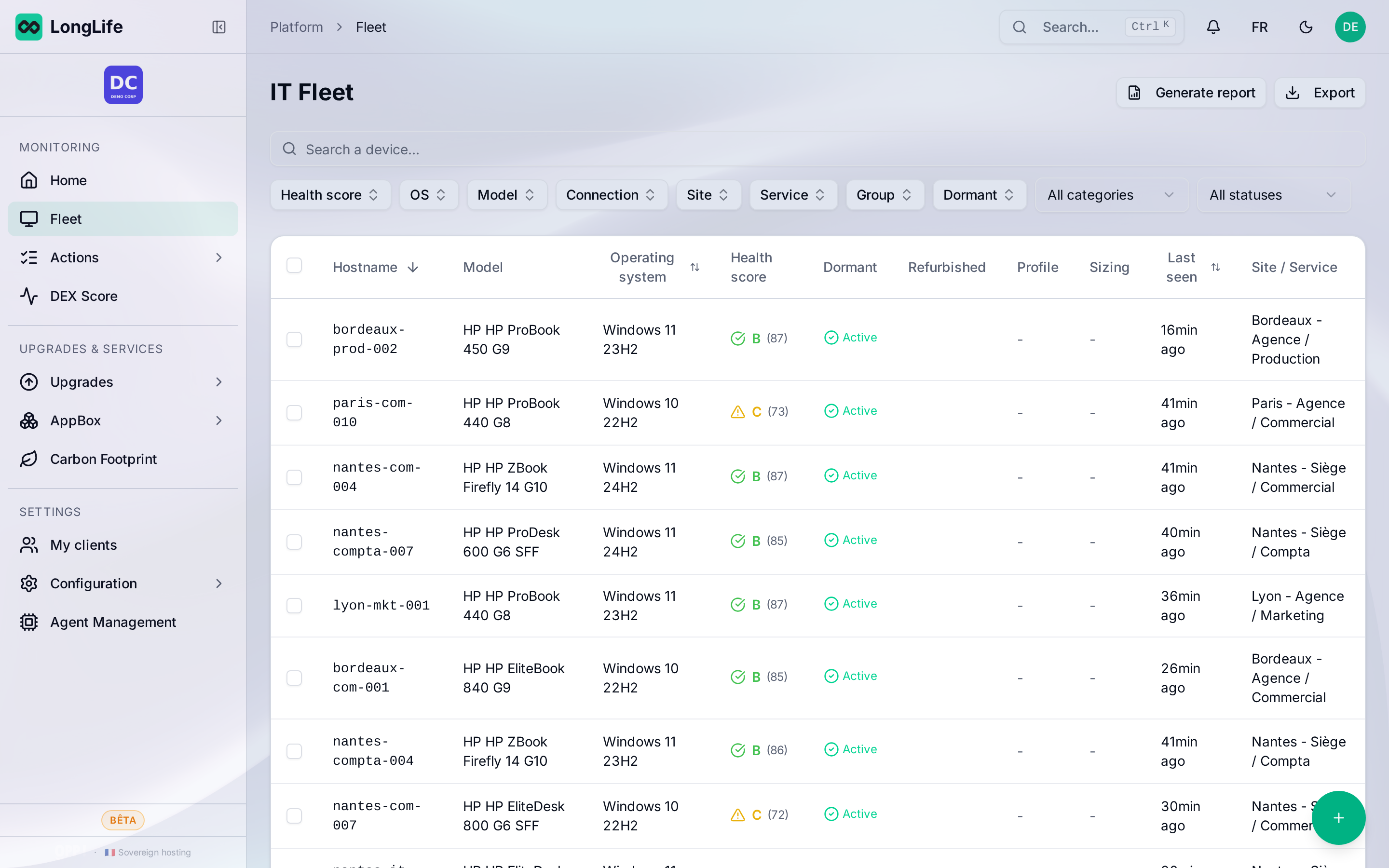Screen dimensions: 1389x868
Task: Click the Agent Management chip icon
Action: click(29, 622)
